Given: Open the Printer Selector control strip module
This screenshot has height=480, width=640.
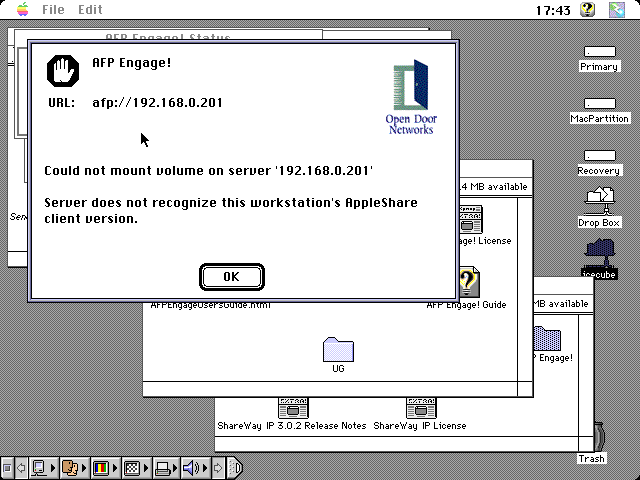Looking at the screenshot, I should click(166, 468).
